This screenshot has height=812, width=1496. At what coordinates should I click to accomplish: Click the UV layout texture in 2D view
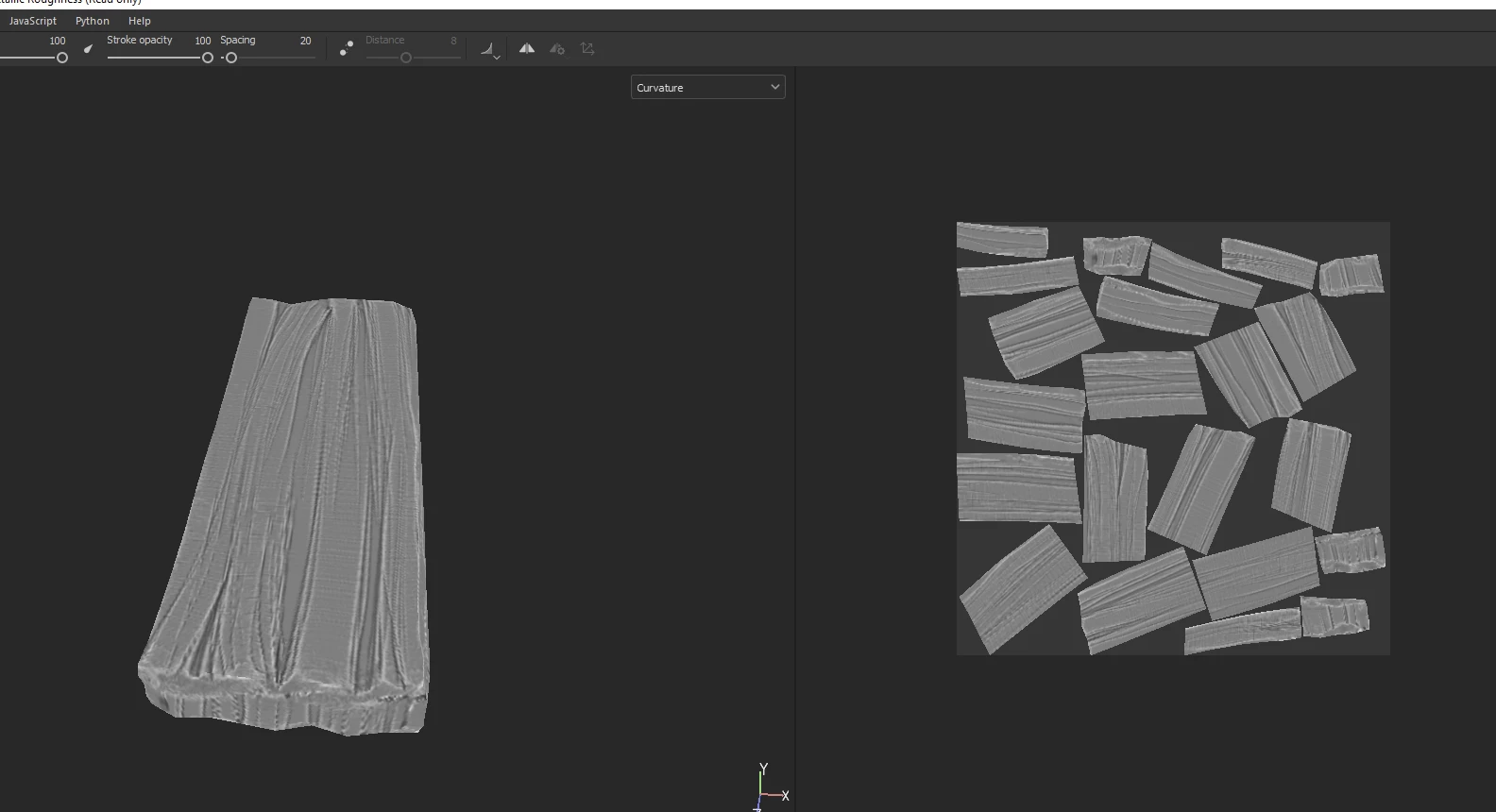click(1173, 438)
